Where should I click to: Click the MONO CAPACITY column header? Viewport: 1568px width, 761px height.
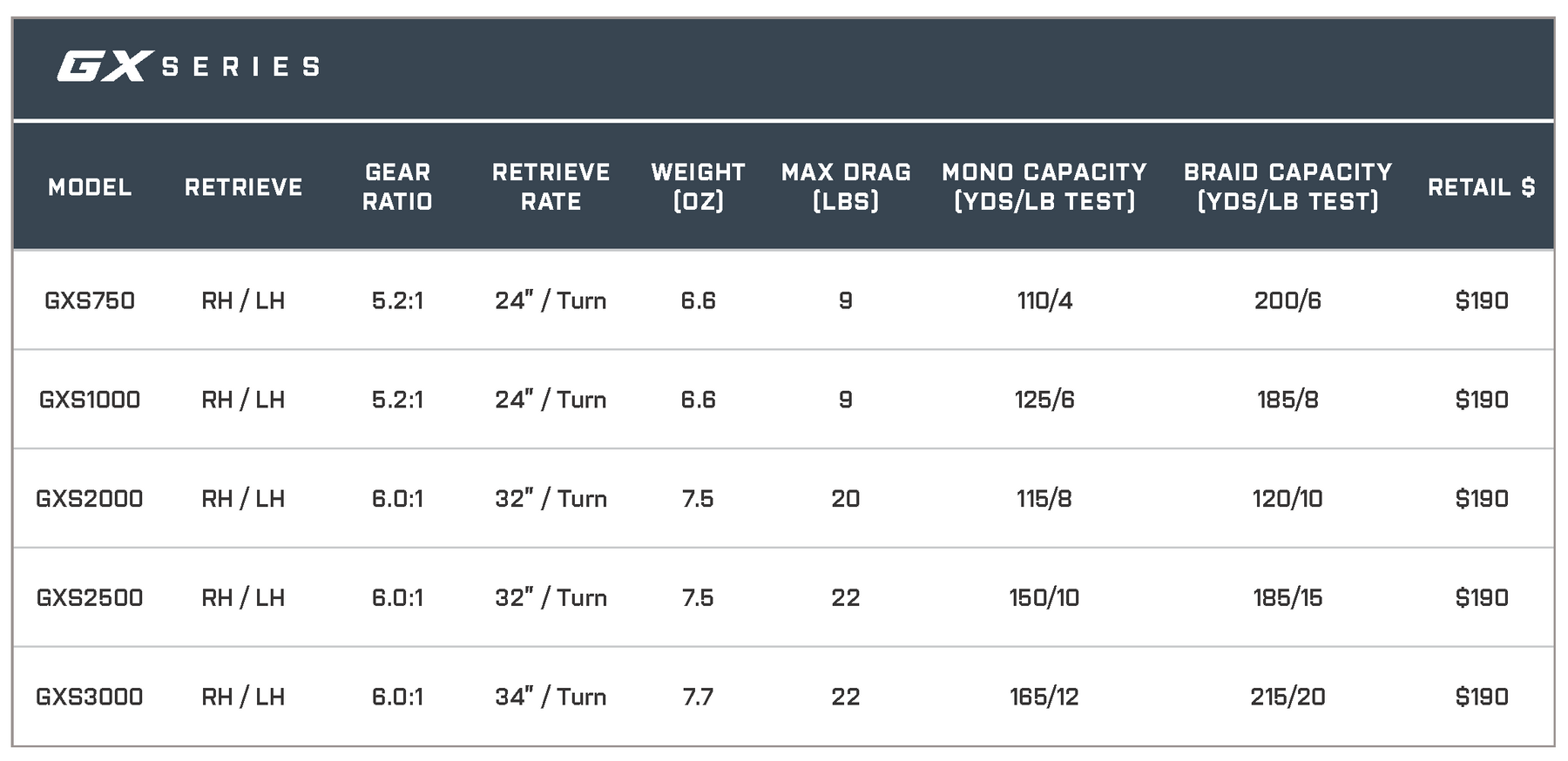[1044, 187]
